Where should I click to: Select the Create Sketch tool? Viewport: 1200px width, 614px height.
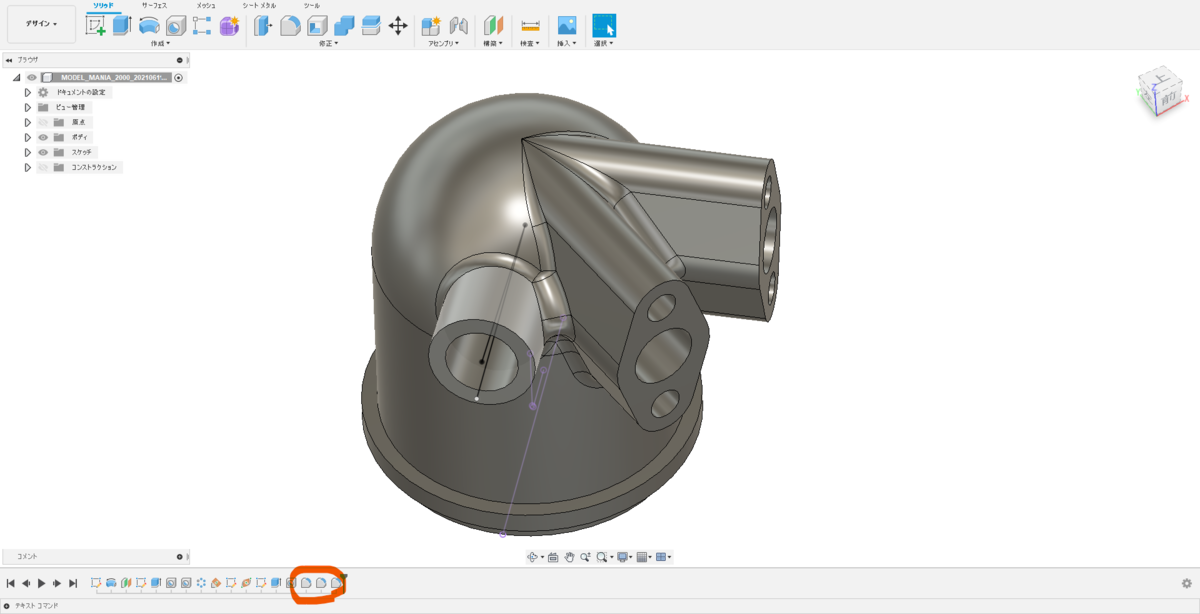(x=96, y=26)
